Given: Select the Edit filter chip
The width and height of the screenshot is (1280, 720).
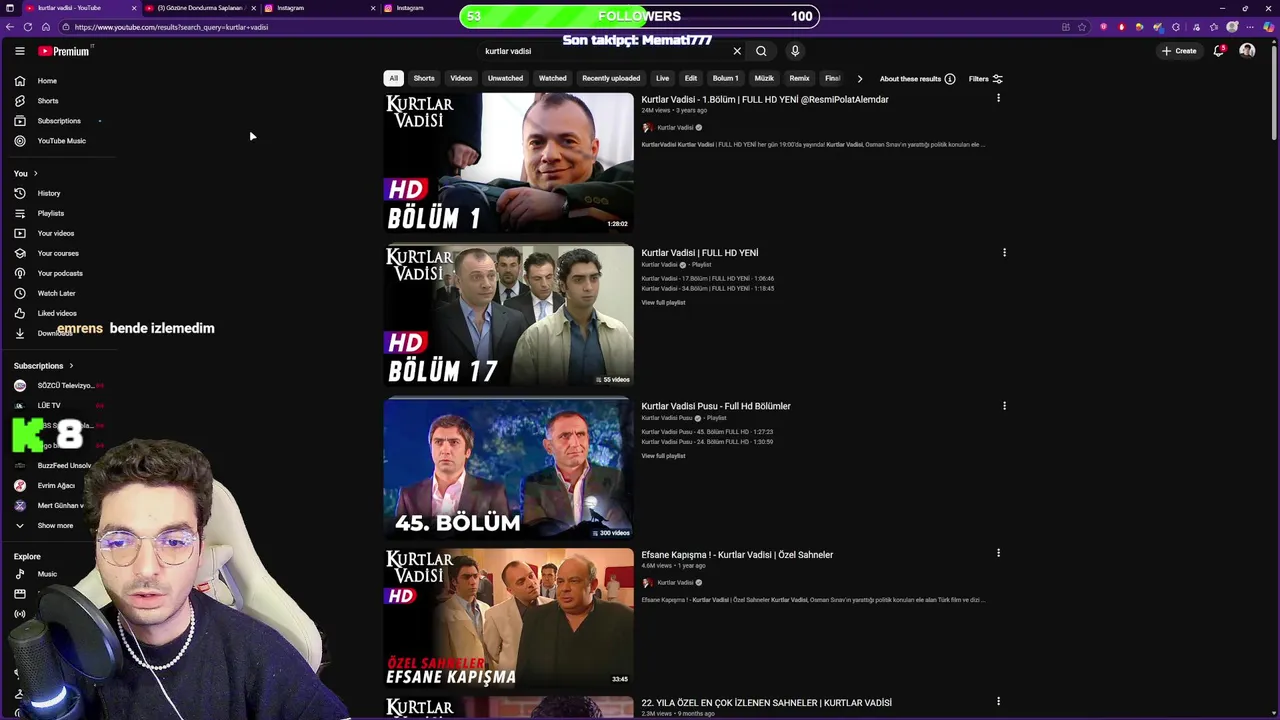Looking at the screenshot, I should (690, 78).
